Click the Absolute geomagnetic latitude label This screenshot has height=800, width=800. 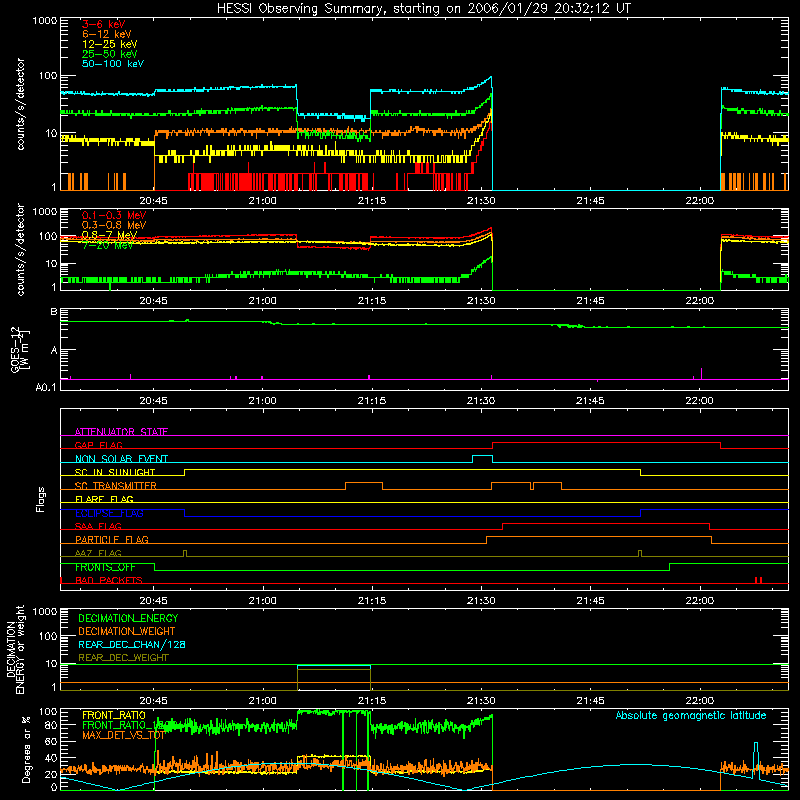pyautogui.click(x=691, y=715)
